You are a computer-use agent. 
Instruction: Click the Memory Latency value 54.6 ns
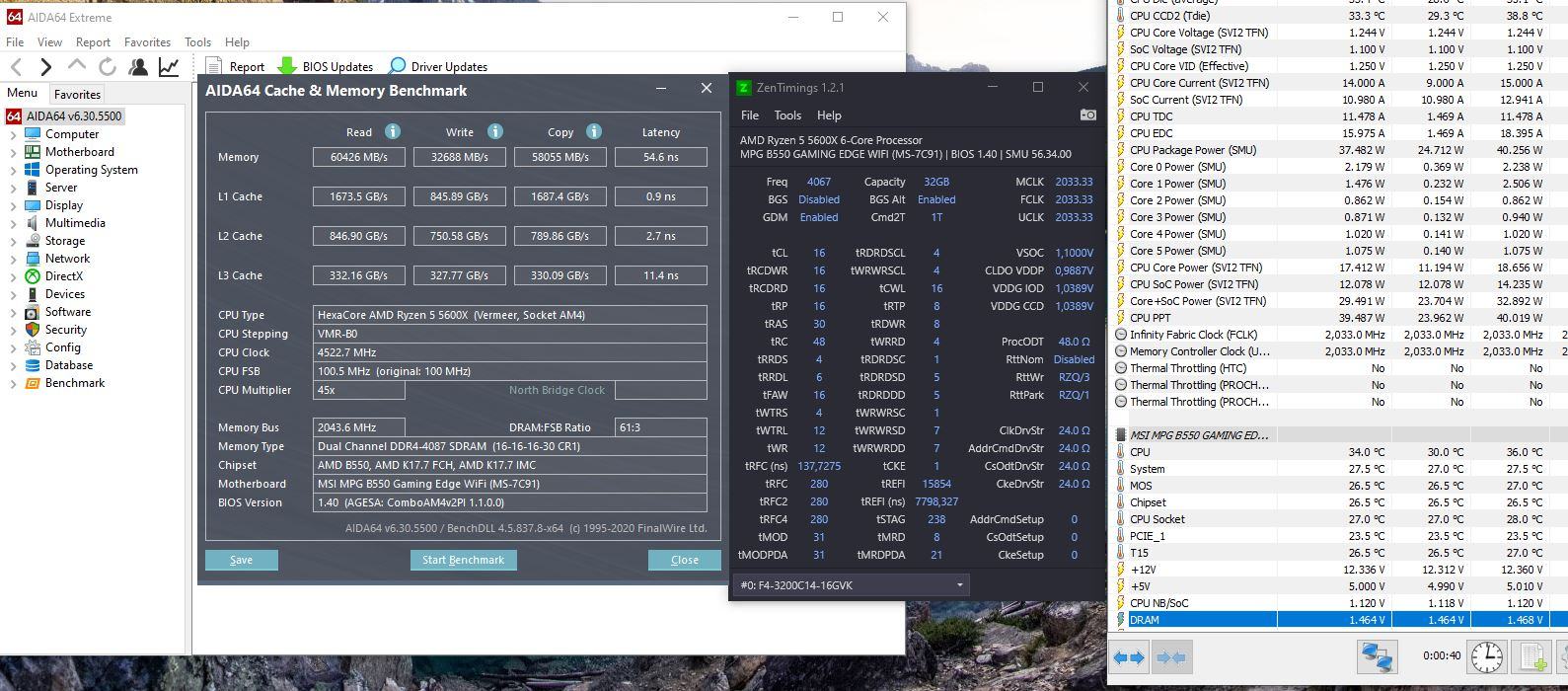coord(660,157)
